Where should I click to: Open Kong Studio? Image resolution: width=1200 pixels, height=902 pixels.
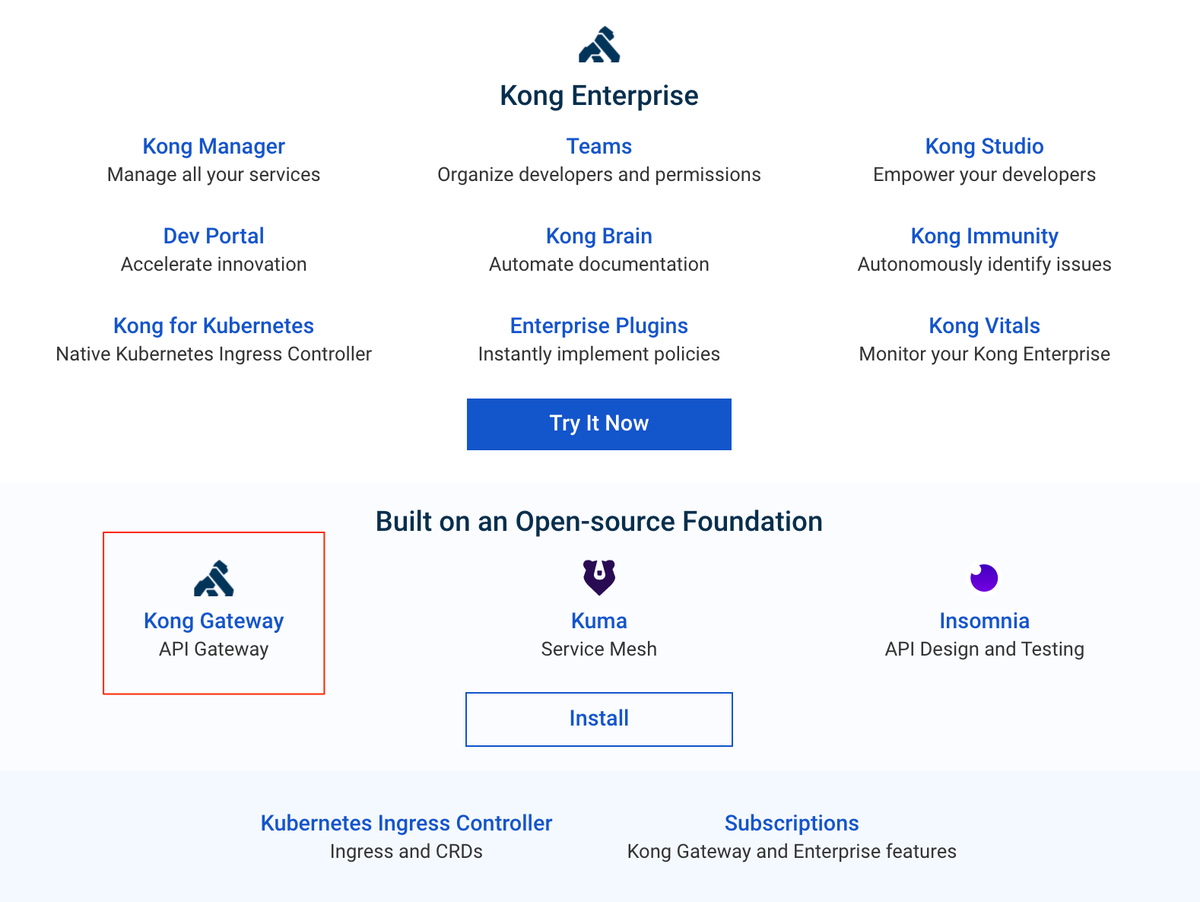tap(984, 146)
